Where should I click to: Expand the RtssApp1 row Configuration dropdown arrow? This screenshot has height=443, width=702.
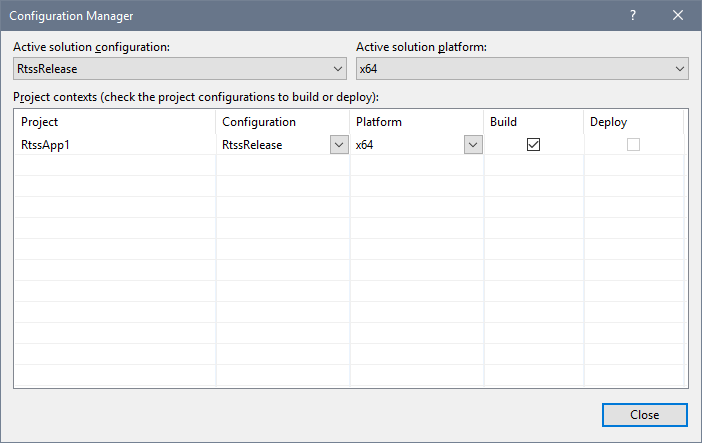click(337, 145)
